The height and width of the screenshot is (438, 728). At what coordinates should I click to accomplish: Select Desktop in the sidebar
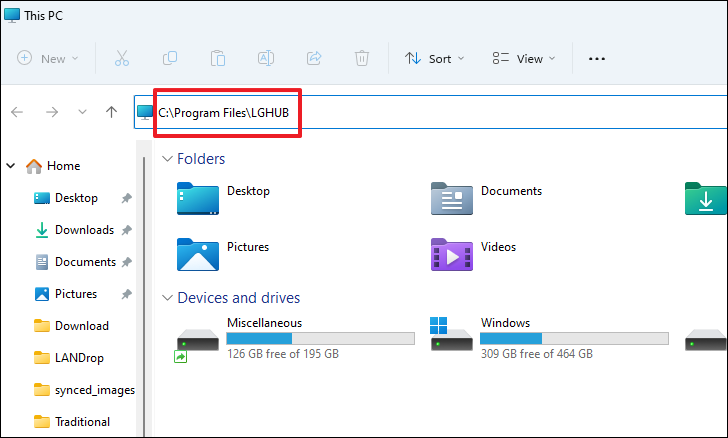66,198
